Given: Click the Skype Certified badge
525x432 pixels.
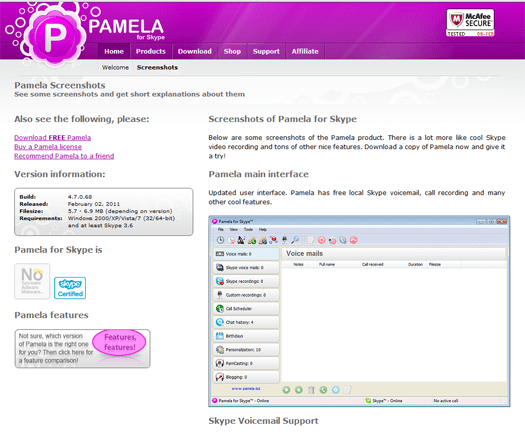Looking at the screenshot, I should click(70, 288).
